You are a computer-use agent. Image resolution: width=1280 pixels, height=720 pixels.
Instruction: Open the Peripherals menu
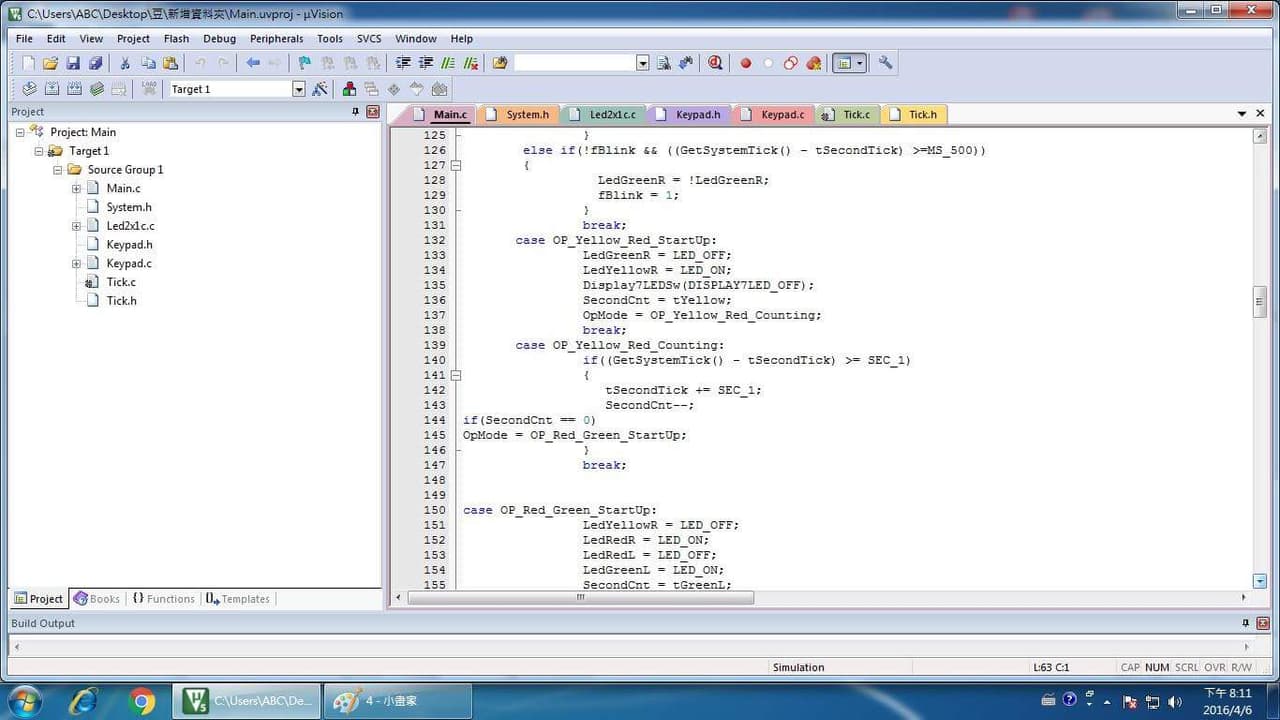pyautogui.click(x=276, y=39)
